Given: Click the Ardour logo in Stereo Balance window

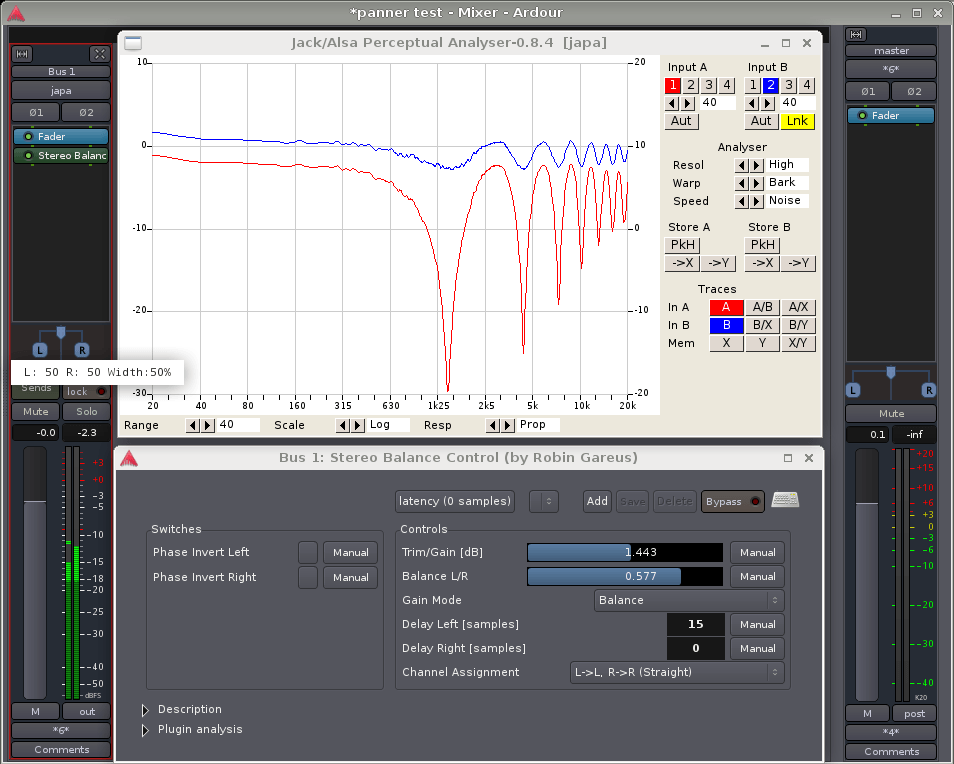Looking at the screenshot, I should coord(129,459).
